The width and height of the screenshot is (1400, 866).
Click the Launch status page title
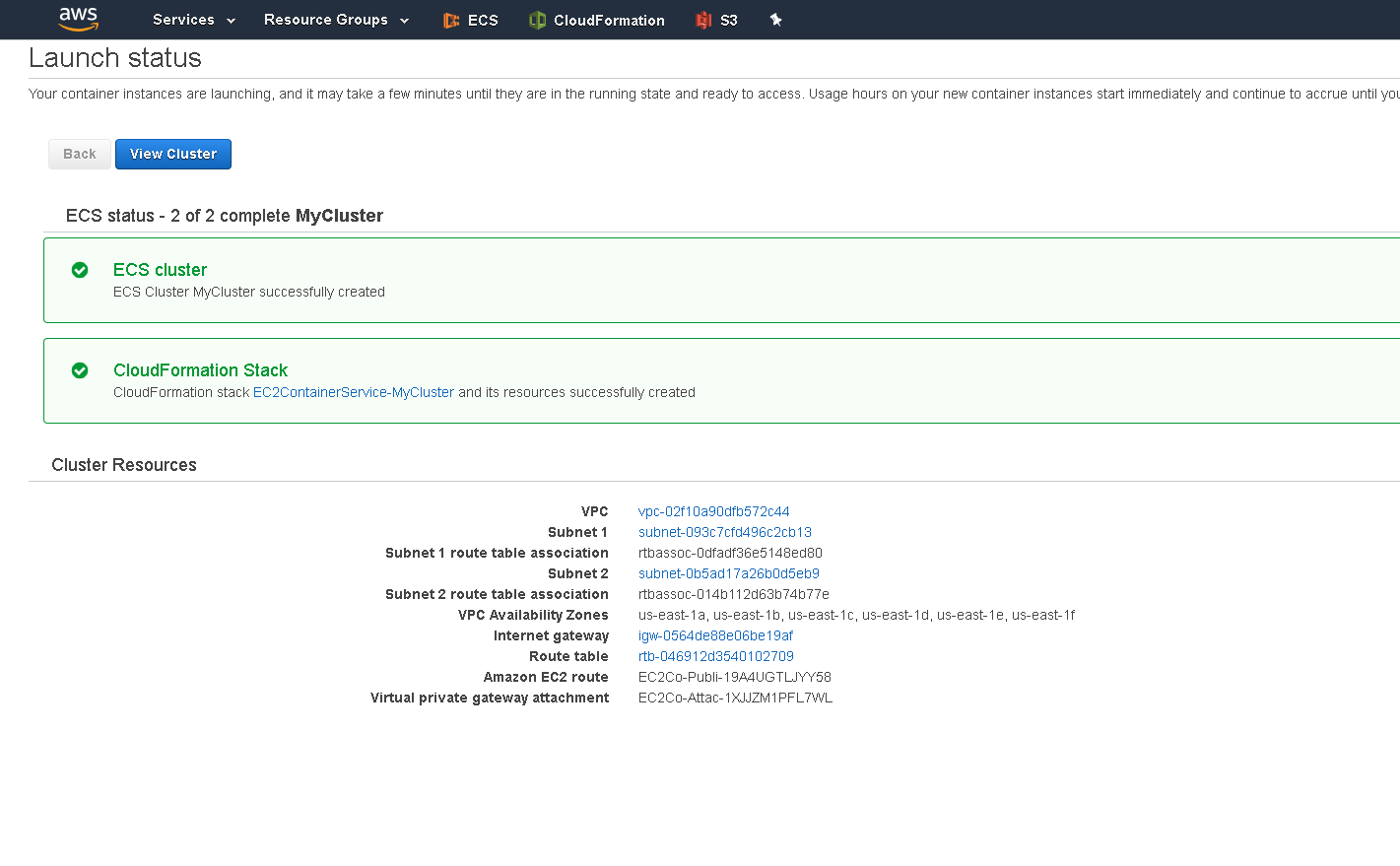pyautogui.click(x=115, y=58)
